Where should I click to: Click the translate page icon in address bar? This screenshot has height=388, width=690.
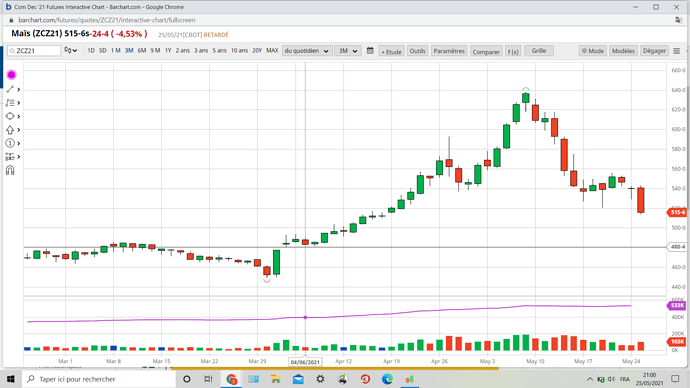pos(678,20)
